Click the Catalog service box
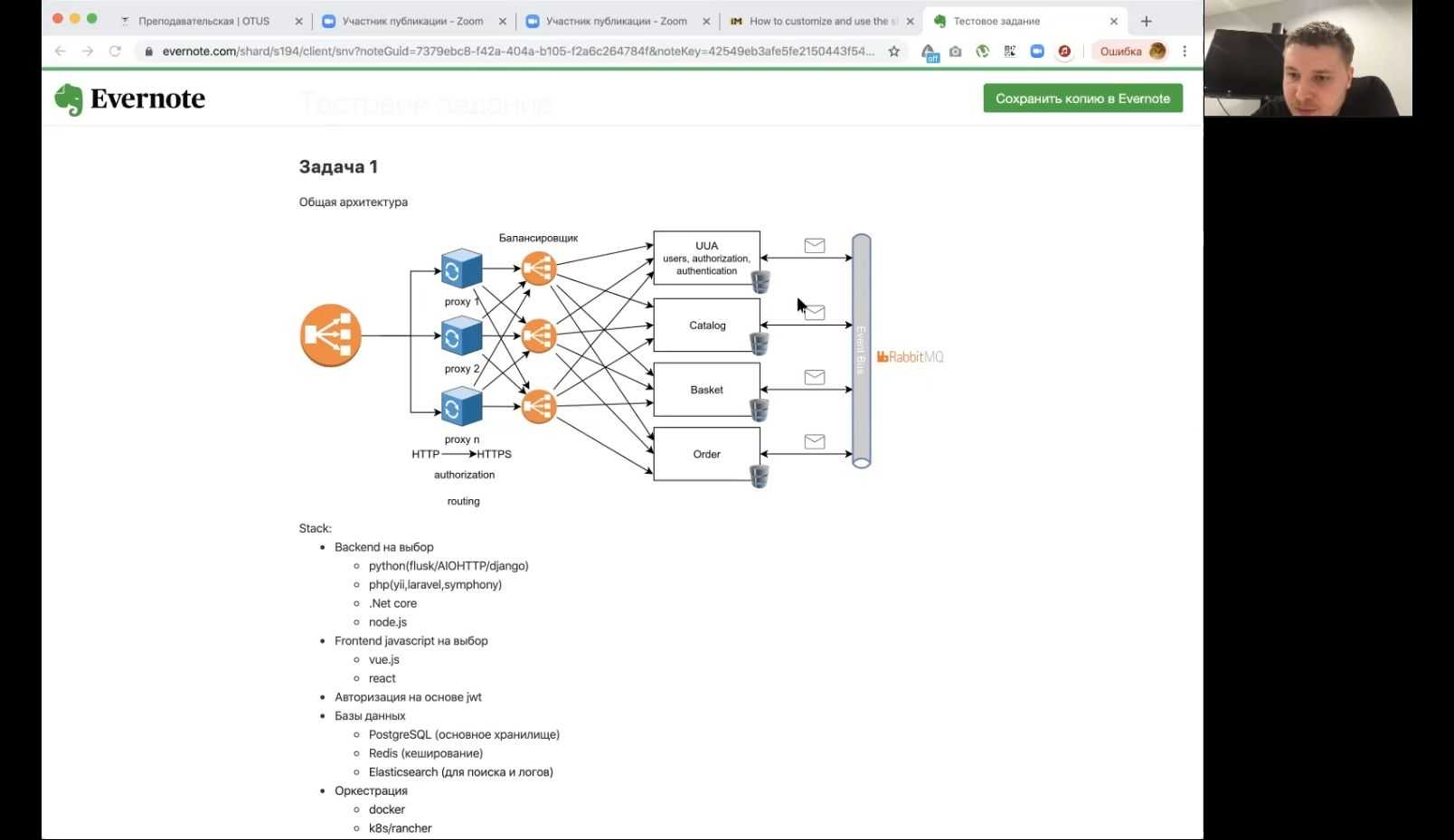The width and height of the screenshot is (1454, 840). (x=706, y=325)
